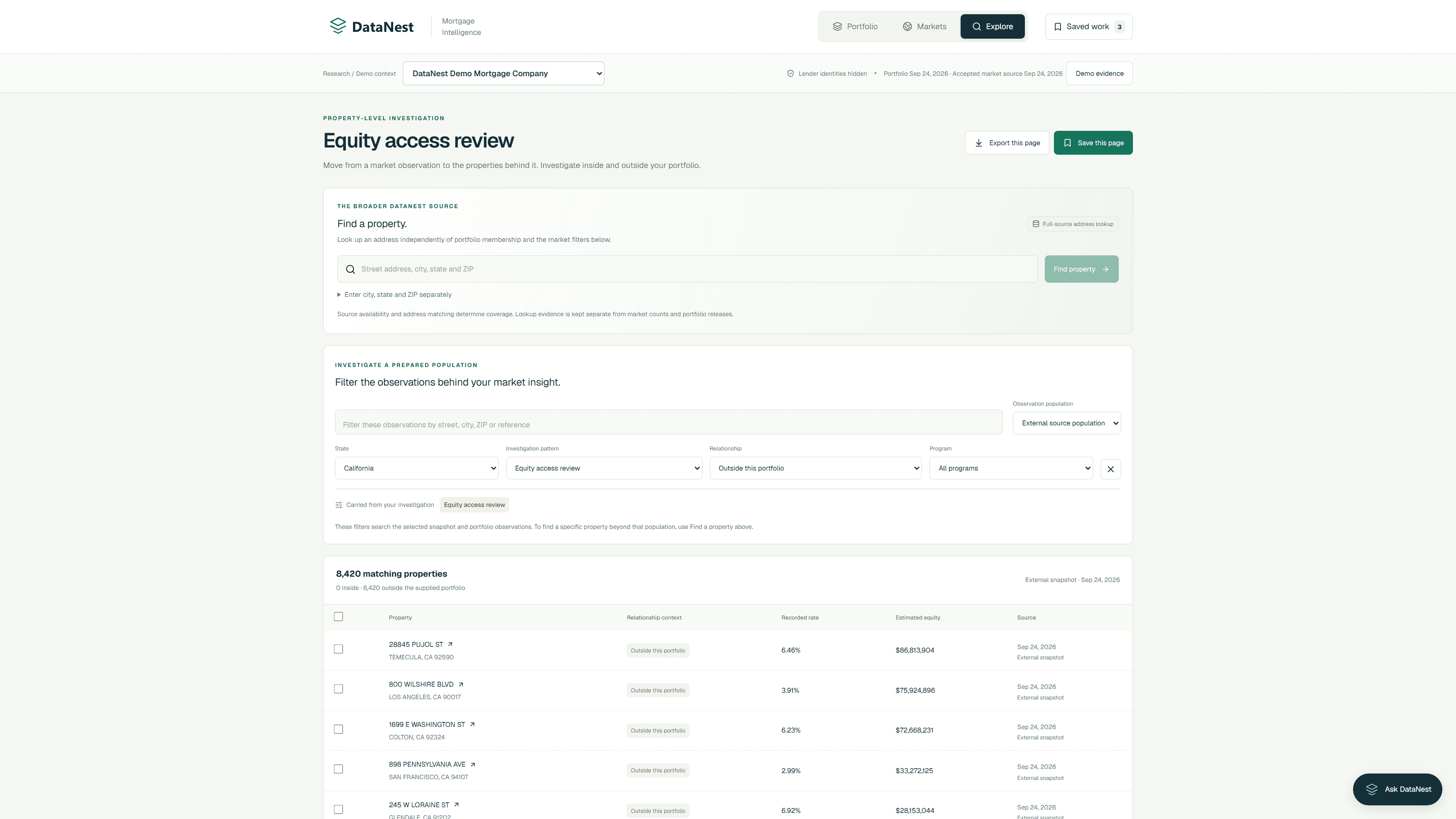Image resolution: width=1456 pixels, height=819 pixels.
Task: Click the recorded rate 3.91%
Action: tap(790, 690)
